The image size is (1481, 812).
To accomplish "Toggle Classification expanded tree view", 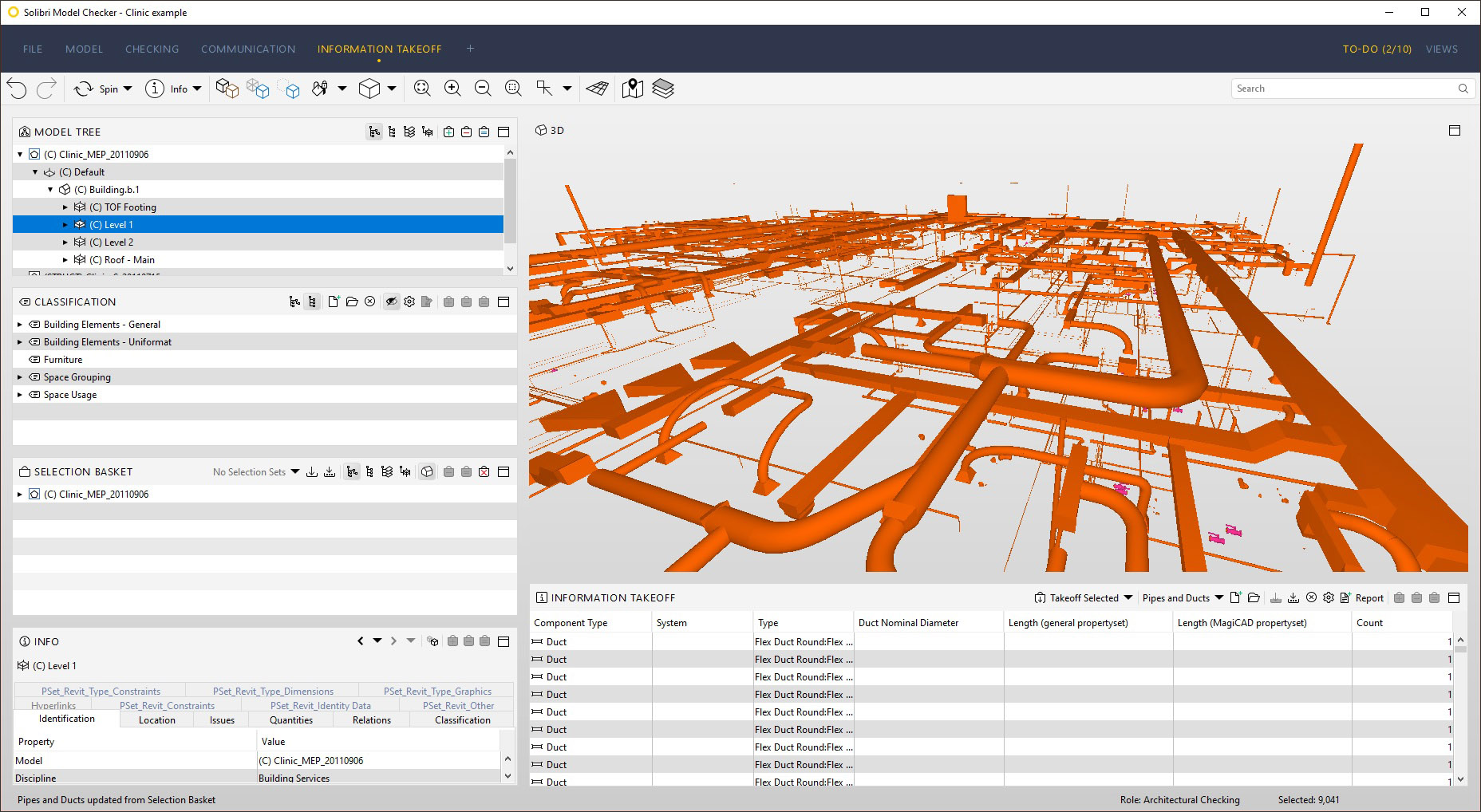I will tap(312, 302).
